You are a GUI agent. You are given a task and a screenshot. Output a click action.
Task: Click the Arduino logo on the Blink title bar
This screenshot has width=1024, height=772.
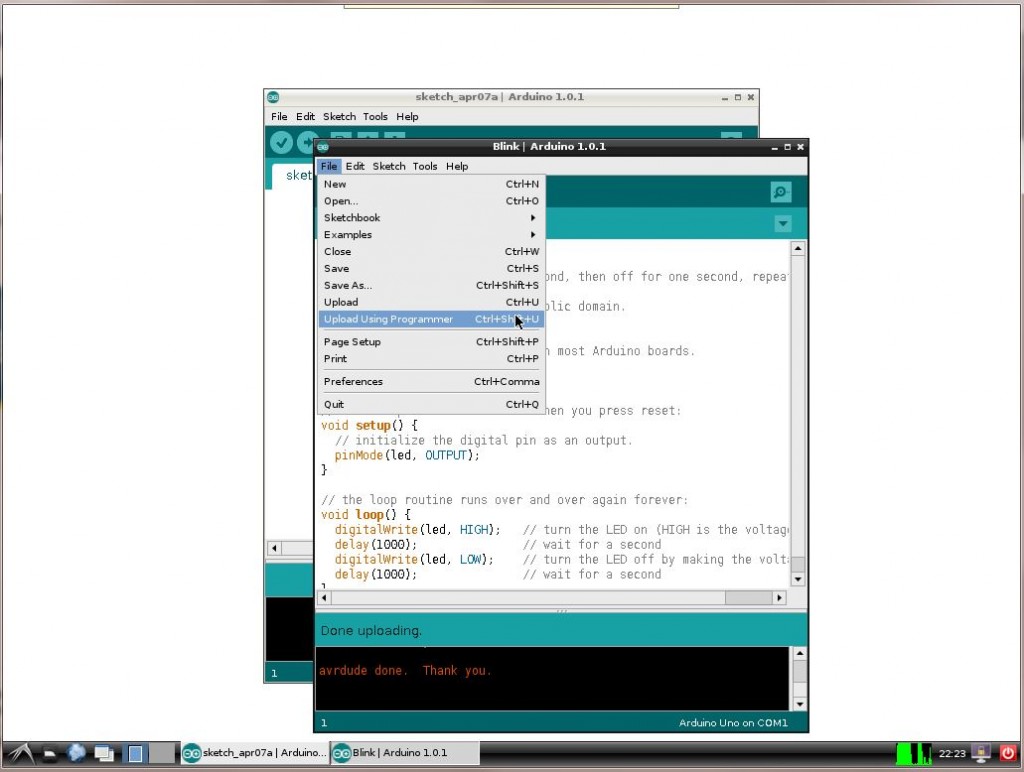323,147
